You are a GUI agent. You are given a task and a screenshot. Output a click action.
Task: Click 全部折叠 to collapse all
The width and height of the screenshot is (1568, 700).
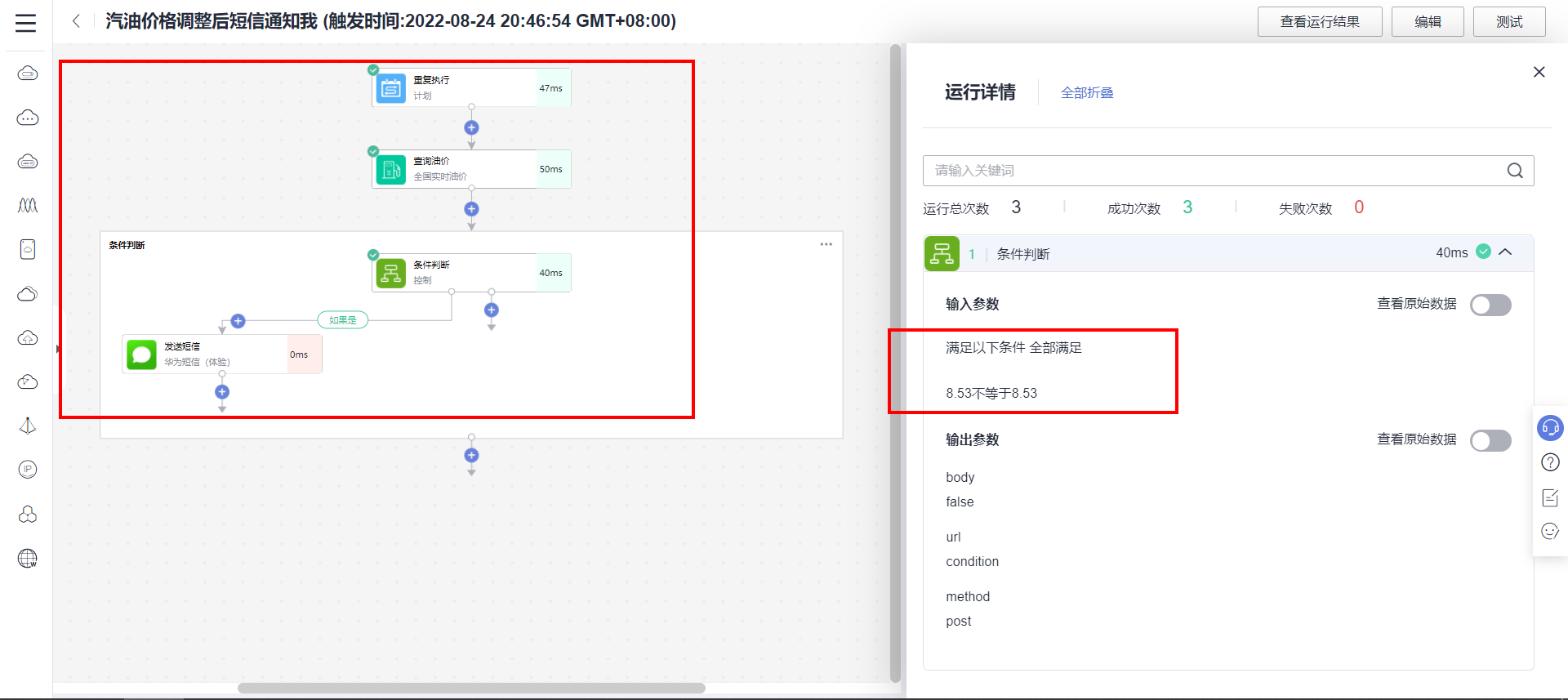pos(1087,92)
